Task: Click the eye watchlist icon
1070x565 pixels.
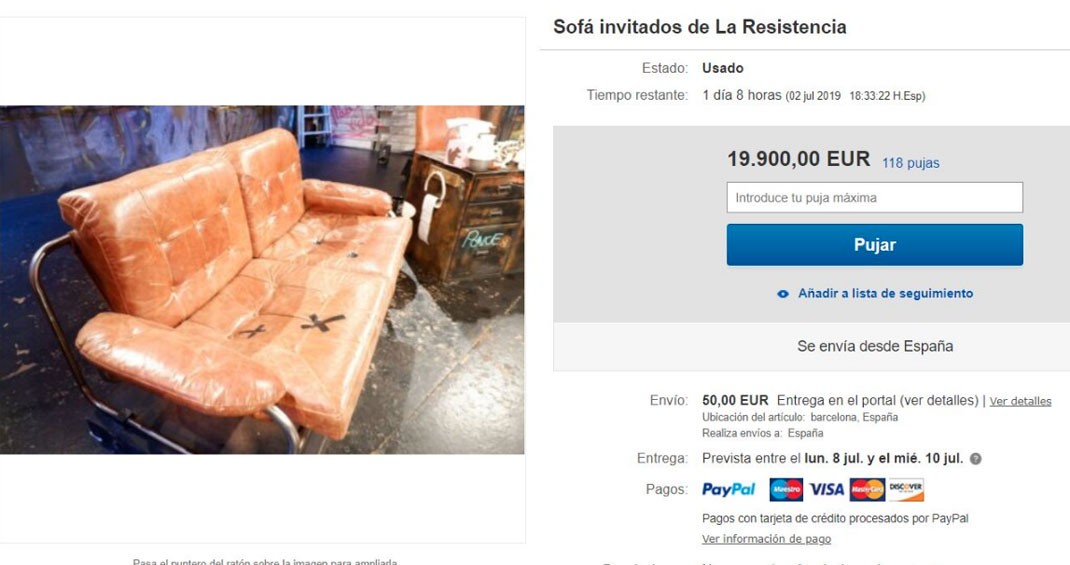Action: (783, 294)
